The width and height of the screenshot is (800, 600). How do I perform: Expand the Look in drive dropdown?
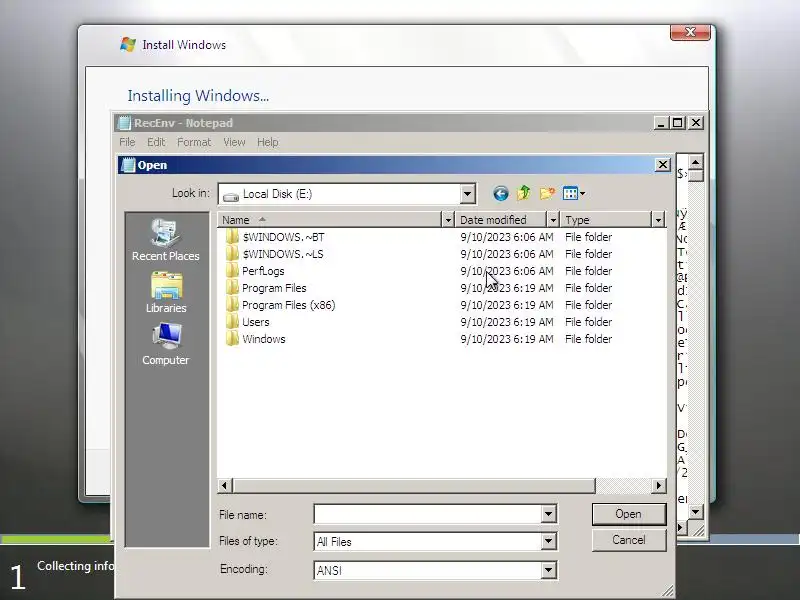click(x=467, y=194)
